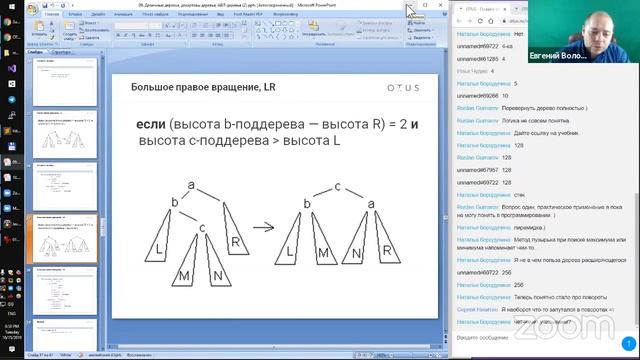Select the highlighted LR rotation slide thumbnail

pyautogui.click(x=64, y=239)
